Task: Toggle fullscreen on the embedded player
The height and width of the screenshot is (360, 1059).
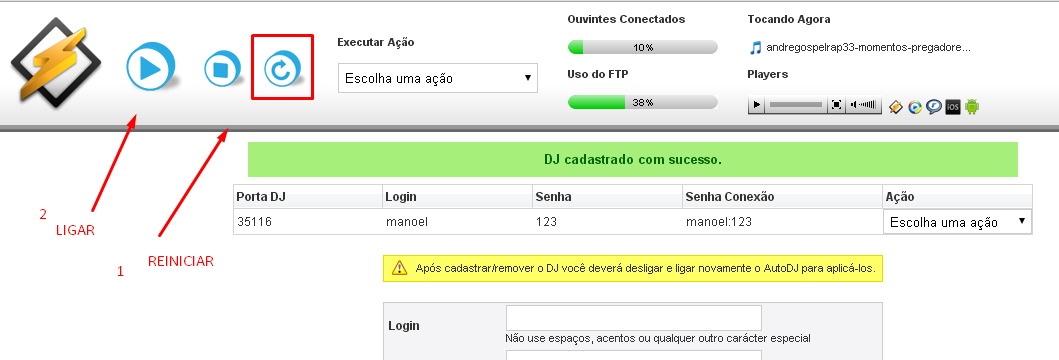Action: click(x=836, y=105)
